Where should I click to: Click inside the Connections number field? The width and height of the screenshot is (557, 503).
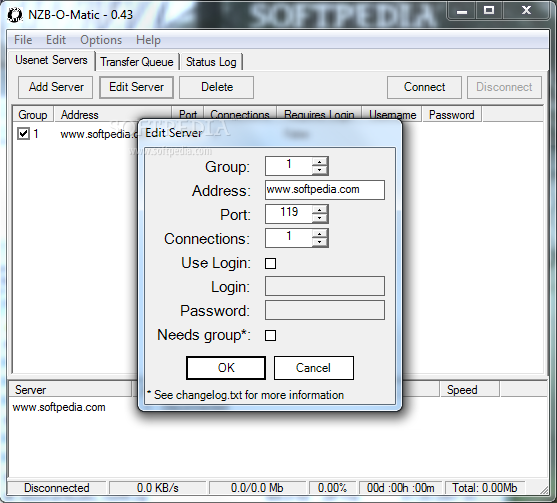[289, 238]
